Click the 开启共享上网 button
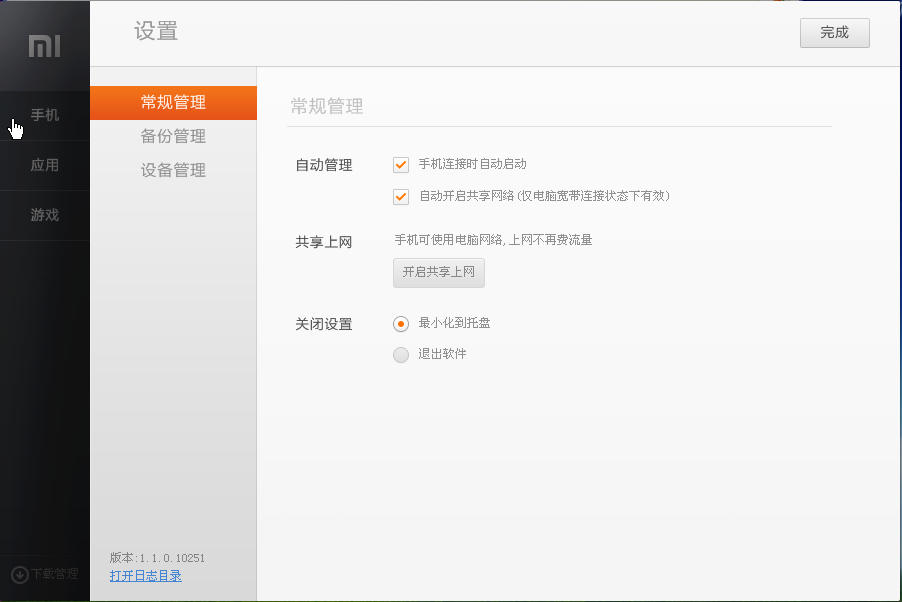 (x=439, y=272)
